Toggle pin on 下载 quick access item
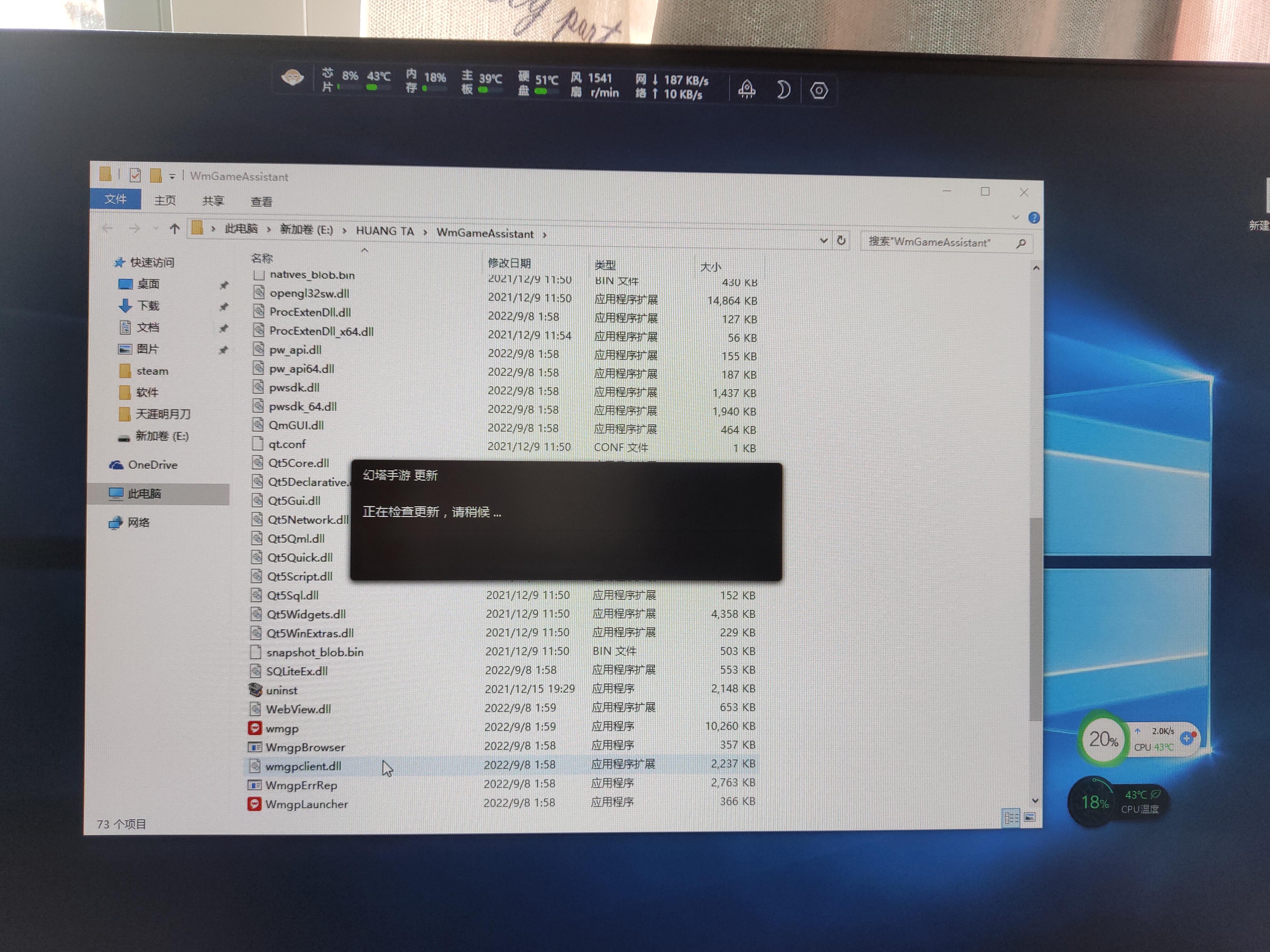This screenshot has width=1270, height=952. click(x=224, y=306)
